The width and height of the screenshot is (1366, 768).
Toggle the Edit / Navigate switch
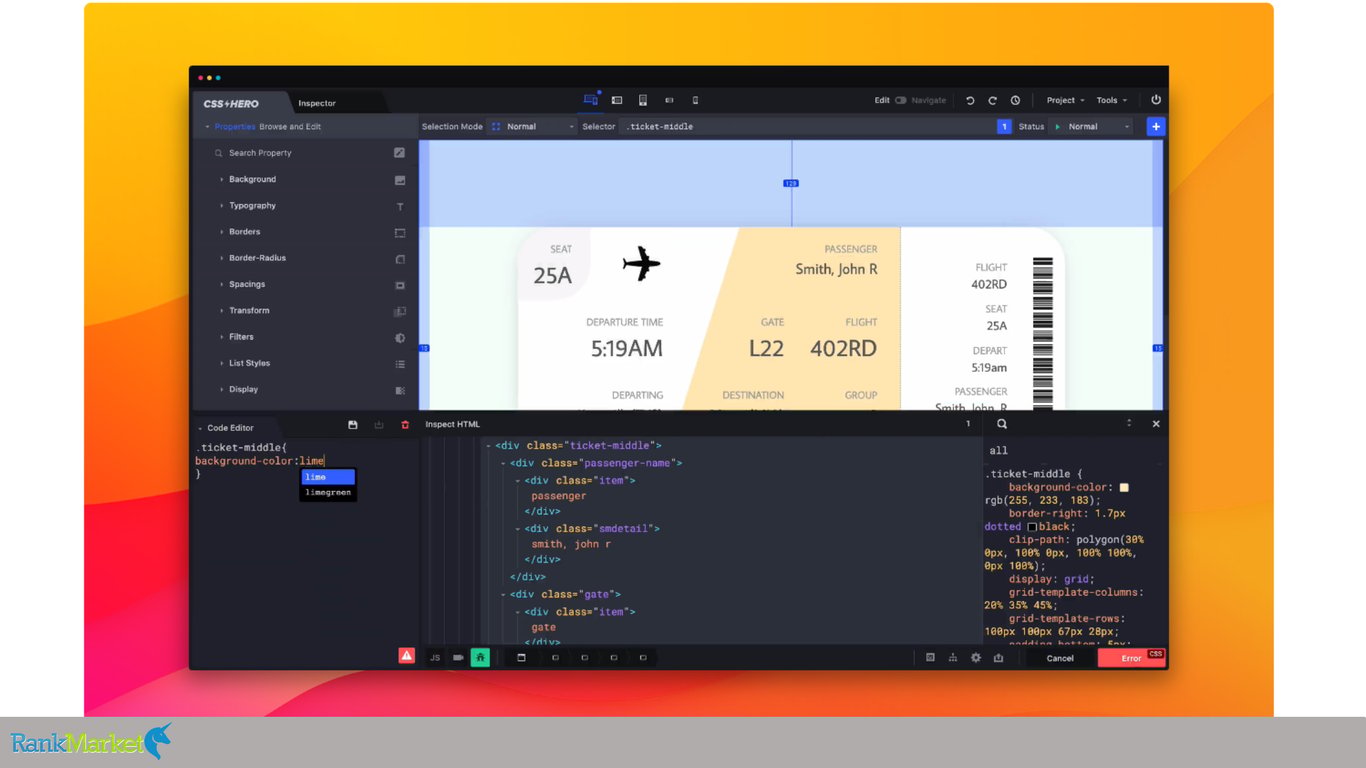(x=901, y=100)
